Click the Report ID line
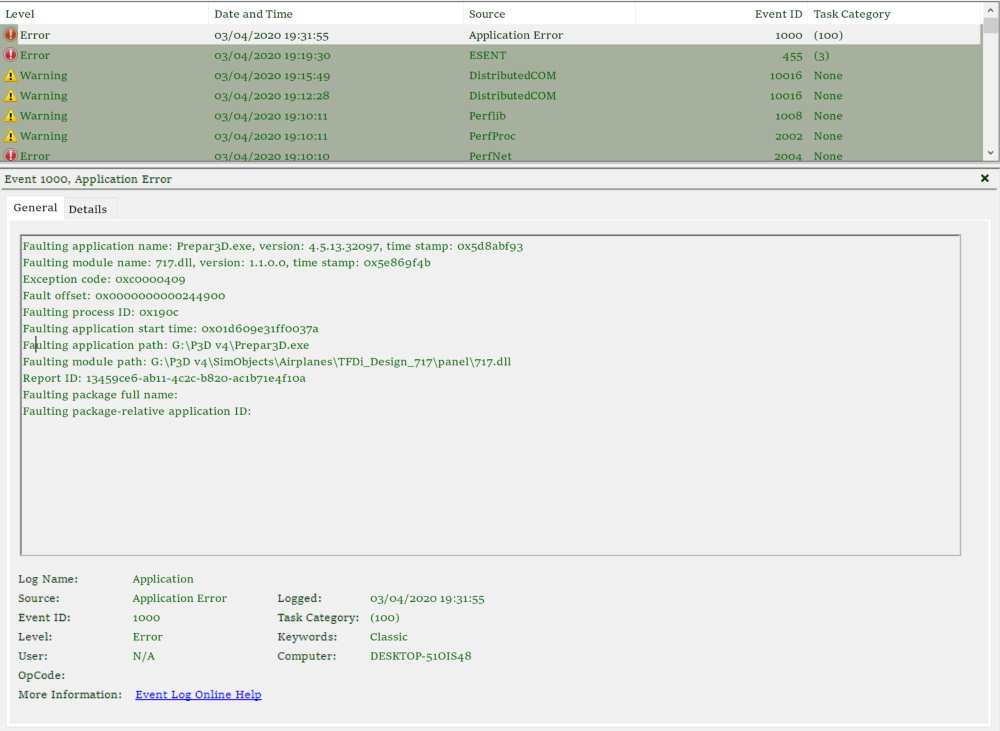 (x=164, y=378)
